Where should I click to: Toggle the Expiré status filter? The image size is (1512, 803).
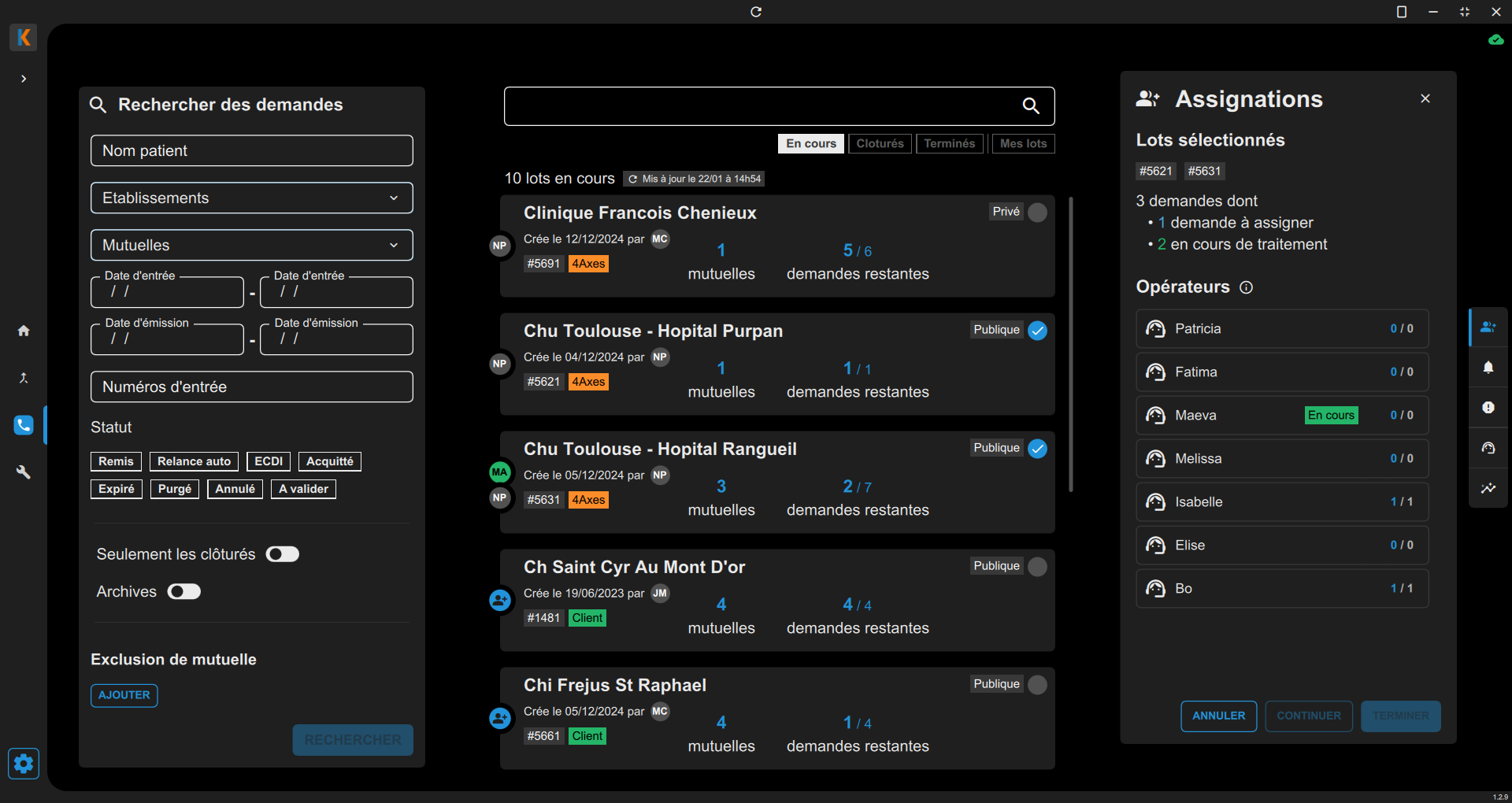(x=117, y=489)
